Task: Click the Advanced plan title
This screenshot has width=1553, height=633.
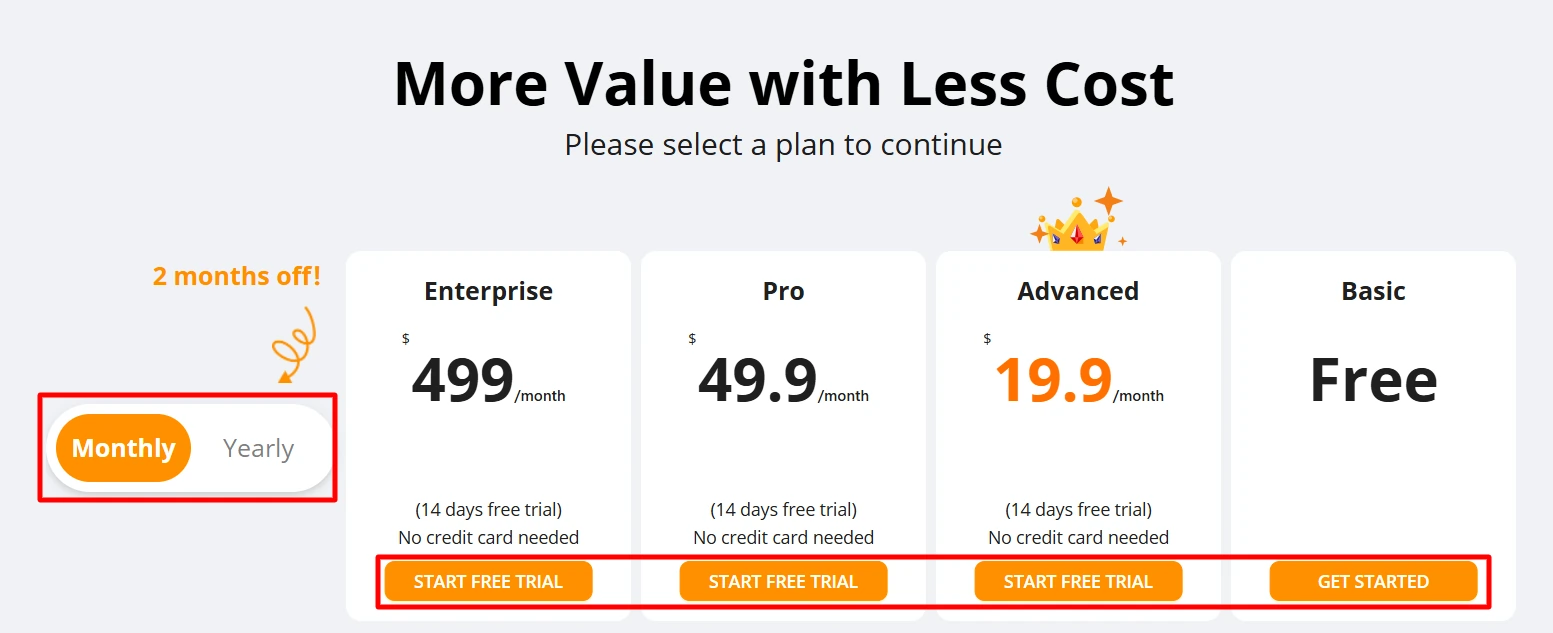Action: [x=1078, y=291]
